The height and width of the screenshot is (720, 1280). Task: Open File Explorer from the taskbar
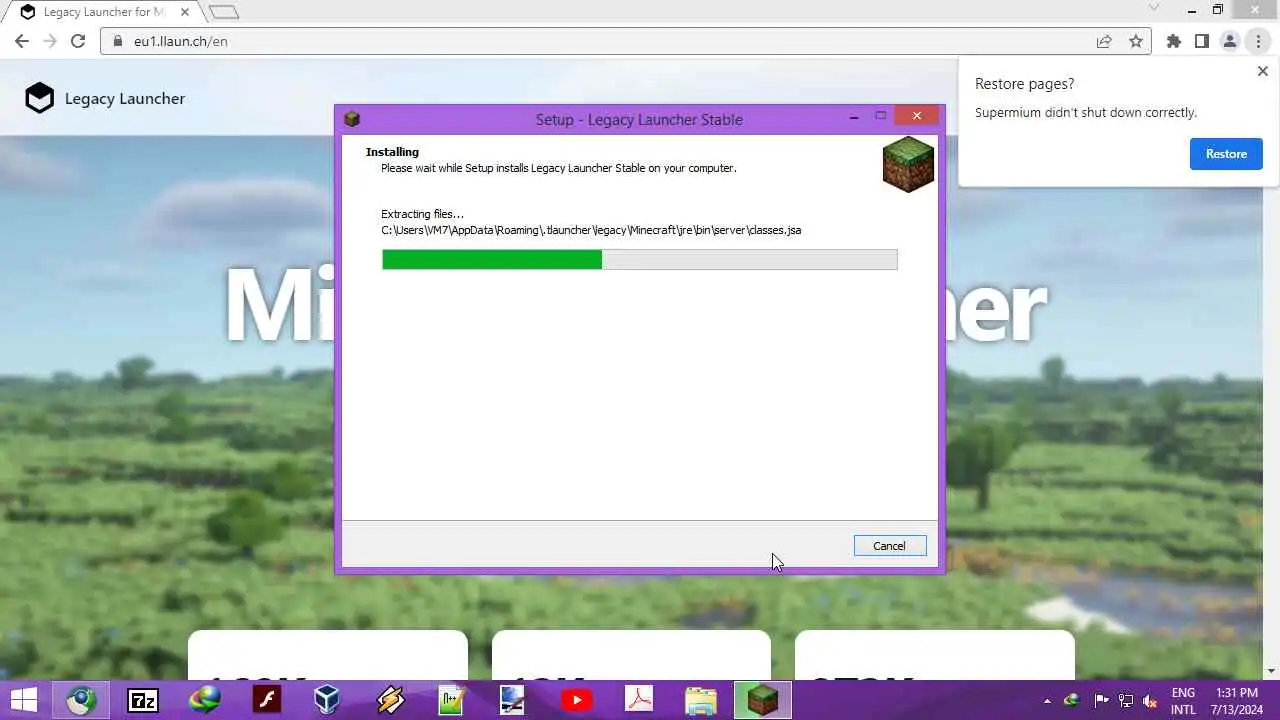coord(701,700)
